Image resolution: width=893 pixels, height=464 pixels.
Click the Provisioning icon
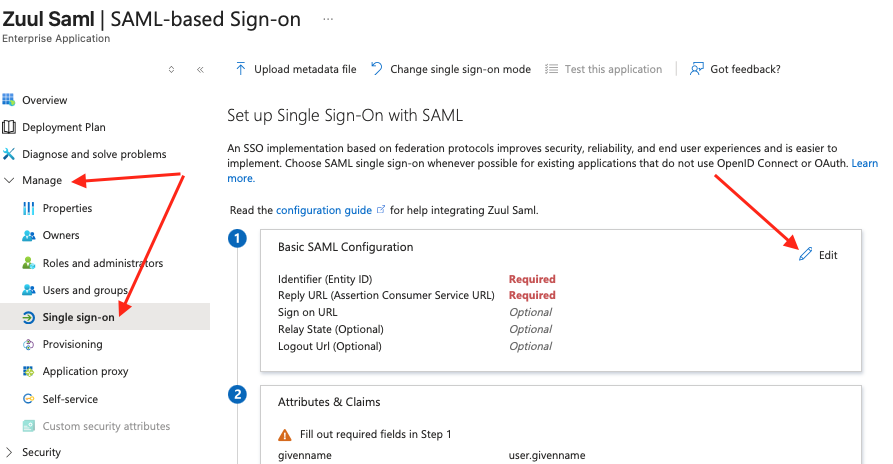(29, 344)
